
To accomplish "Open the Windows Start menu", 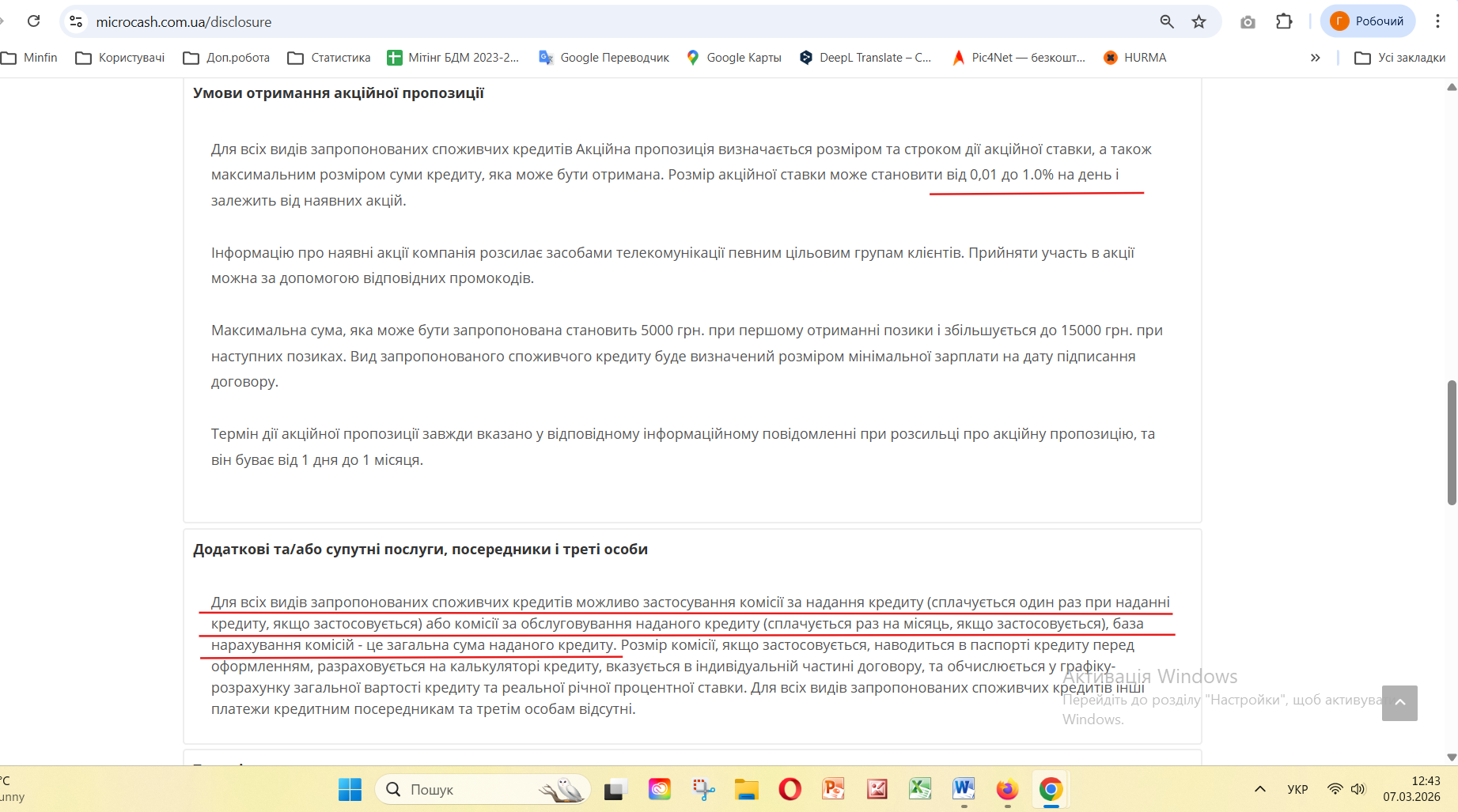I will click(x=350, y=789).
